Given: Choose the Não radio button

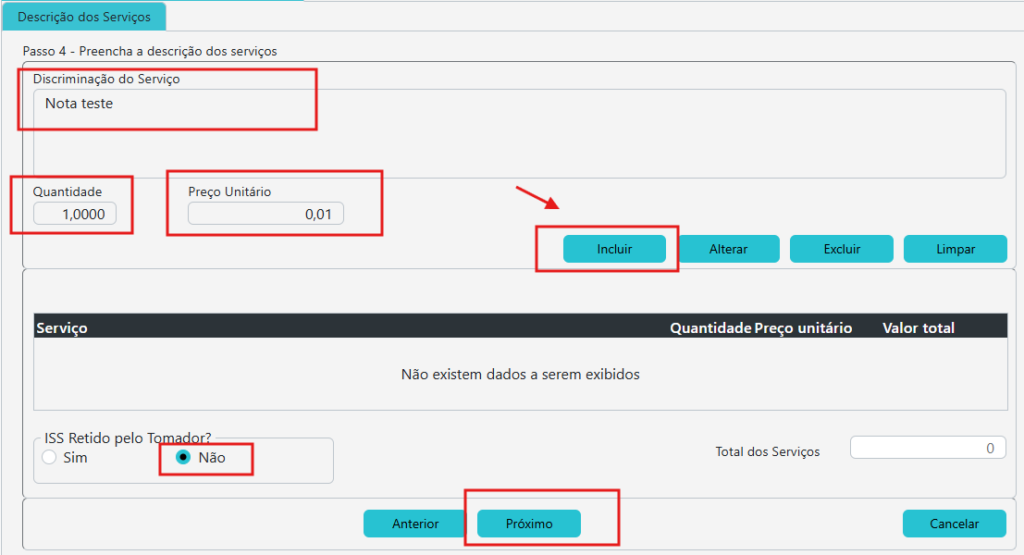Looking at the screenshot, I should [x=183, y=458].
